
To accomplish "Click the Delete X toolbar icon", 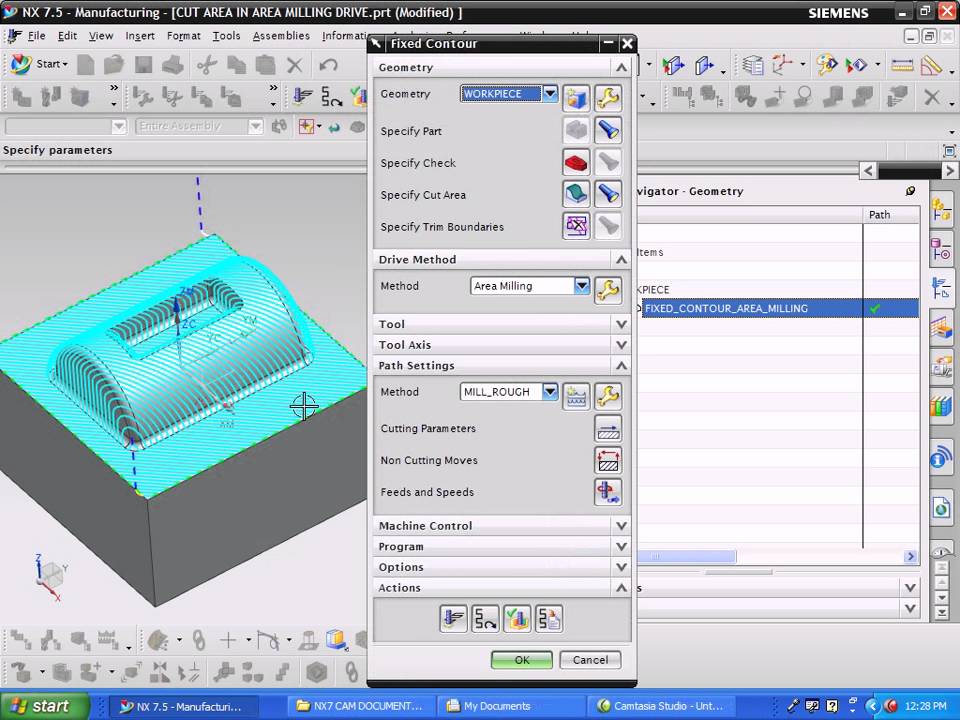I will 294,64.
